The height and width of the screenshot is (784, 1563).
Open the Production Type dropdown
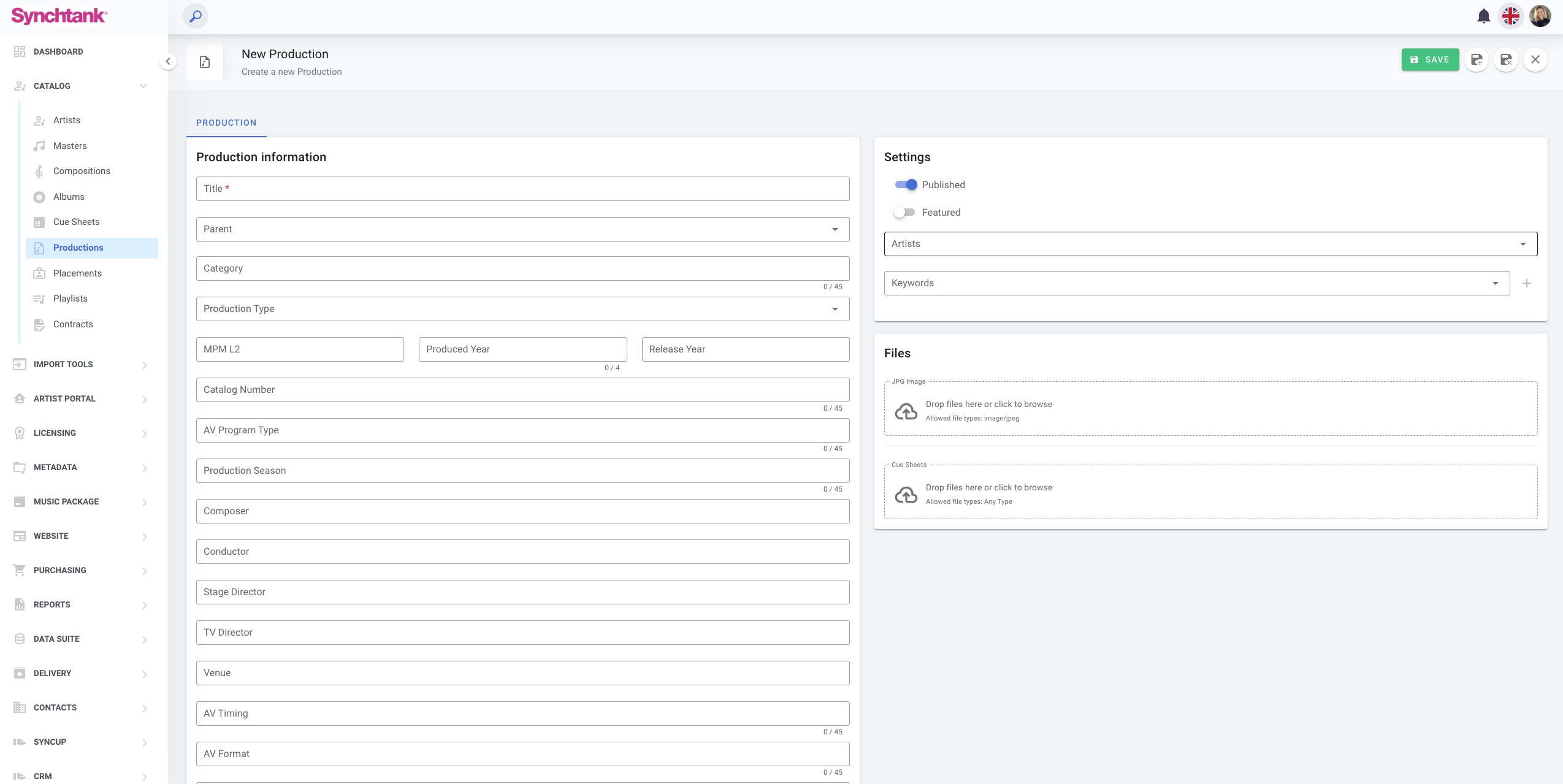522,309
